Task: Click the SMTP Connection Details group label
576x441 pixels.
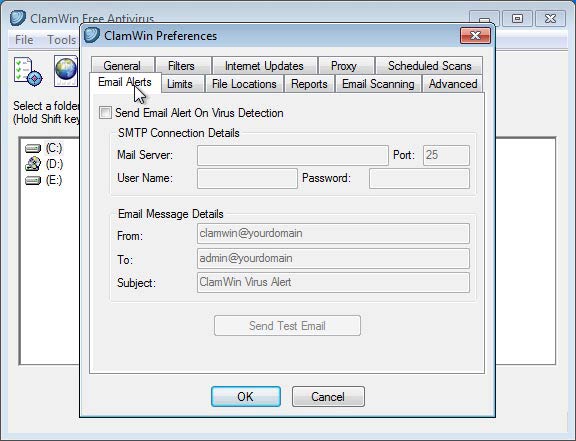Action: pos(179,133)
